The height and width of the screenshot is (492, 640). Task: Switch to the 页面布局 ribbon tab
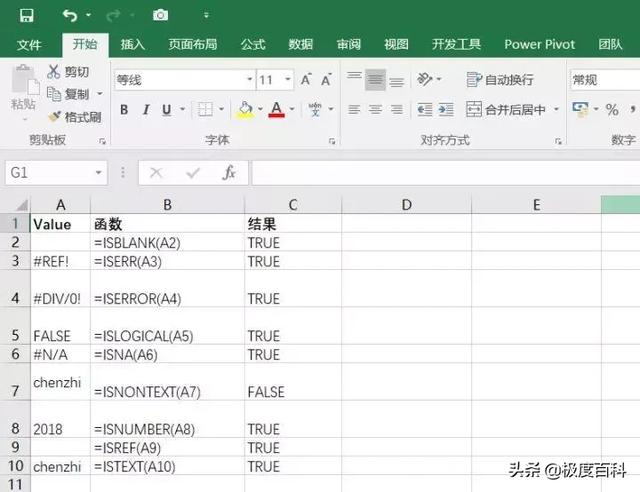tap(193, 45)
